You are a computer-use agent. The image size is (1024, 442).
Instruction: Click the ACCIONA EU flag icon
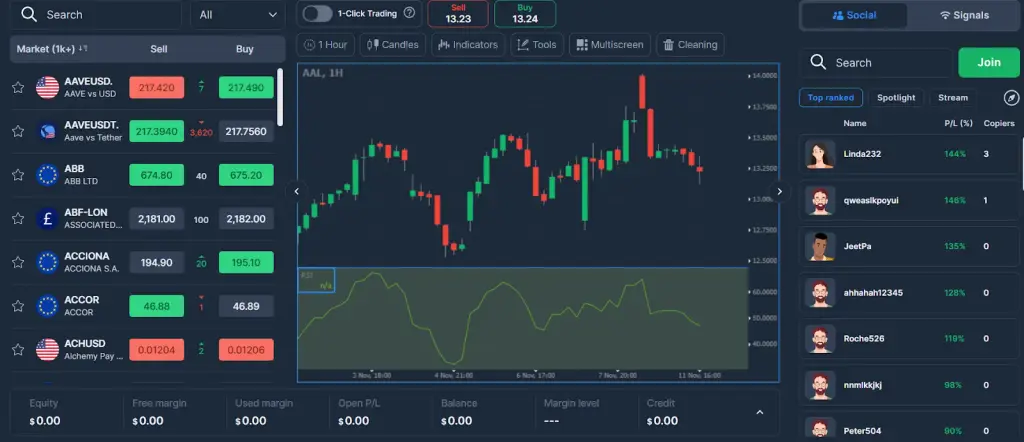[x=47, y=262]
